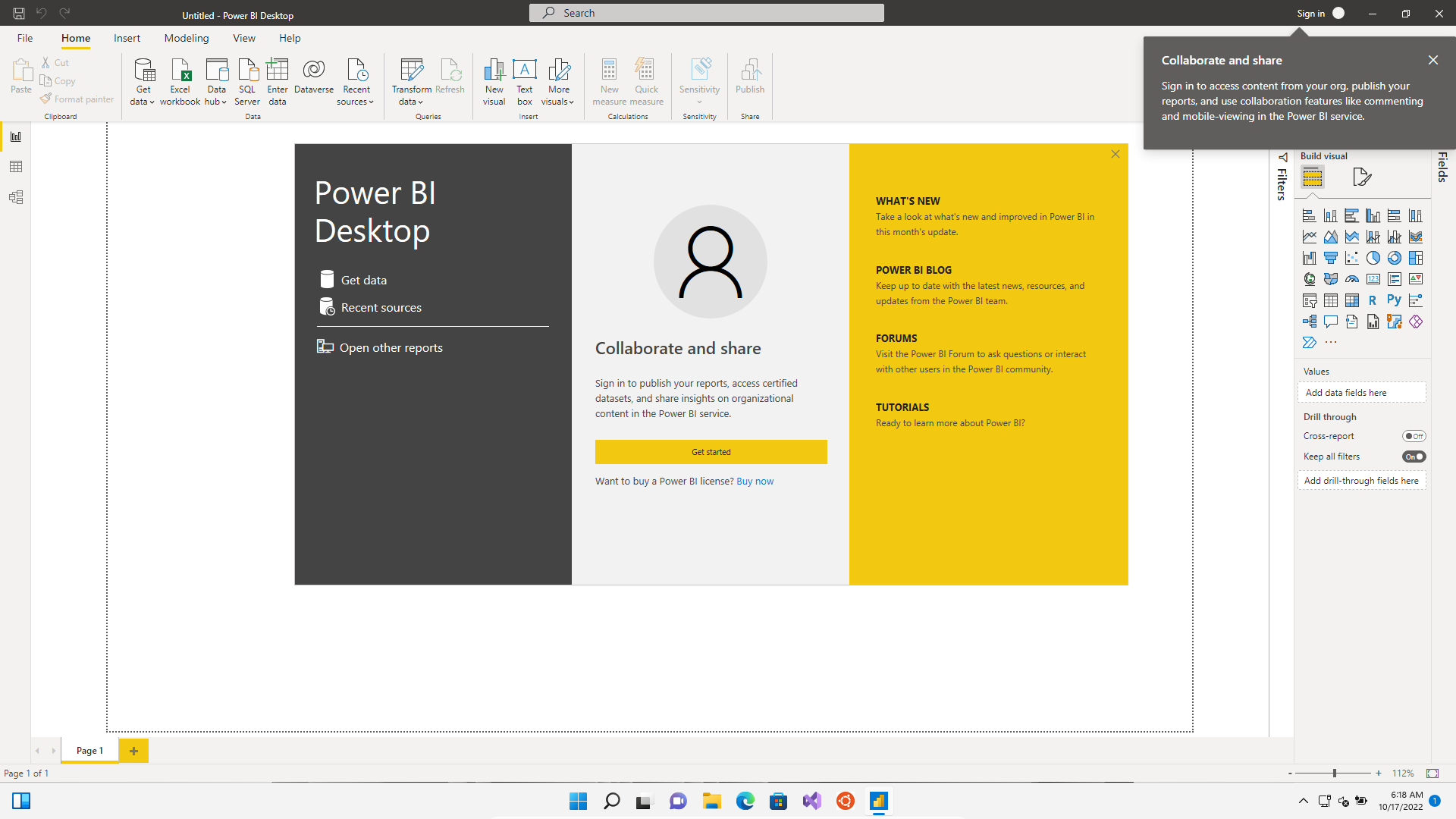Open Power BI icon in taskbar
This screenshot has height=819, width=1456.
(x=878, y=800)
